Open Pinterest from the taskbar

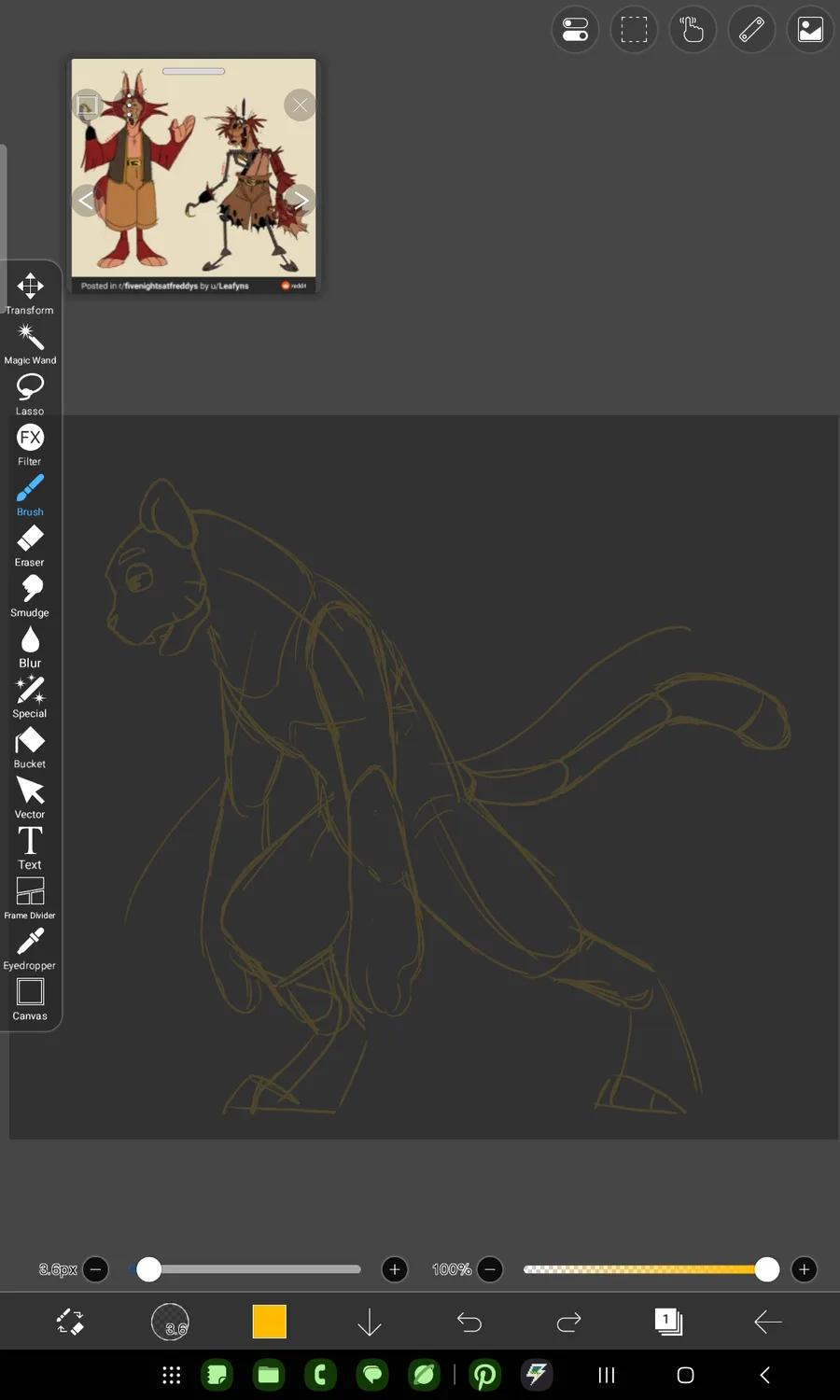click(484, 1375)
